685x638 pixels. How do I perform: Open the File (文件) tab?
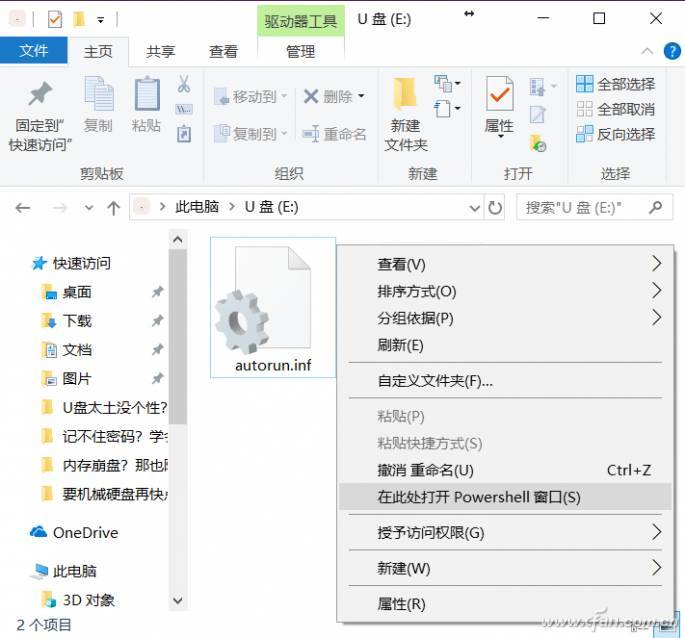click(34, 51)
